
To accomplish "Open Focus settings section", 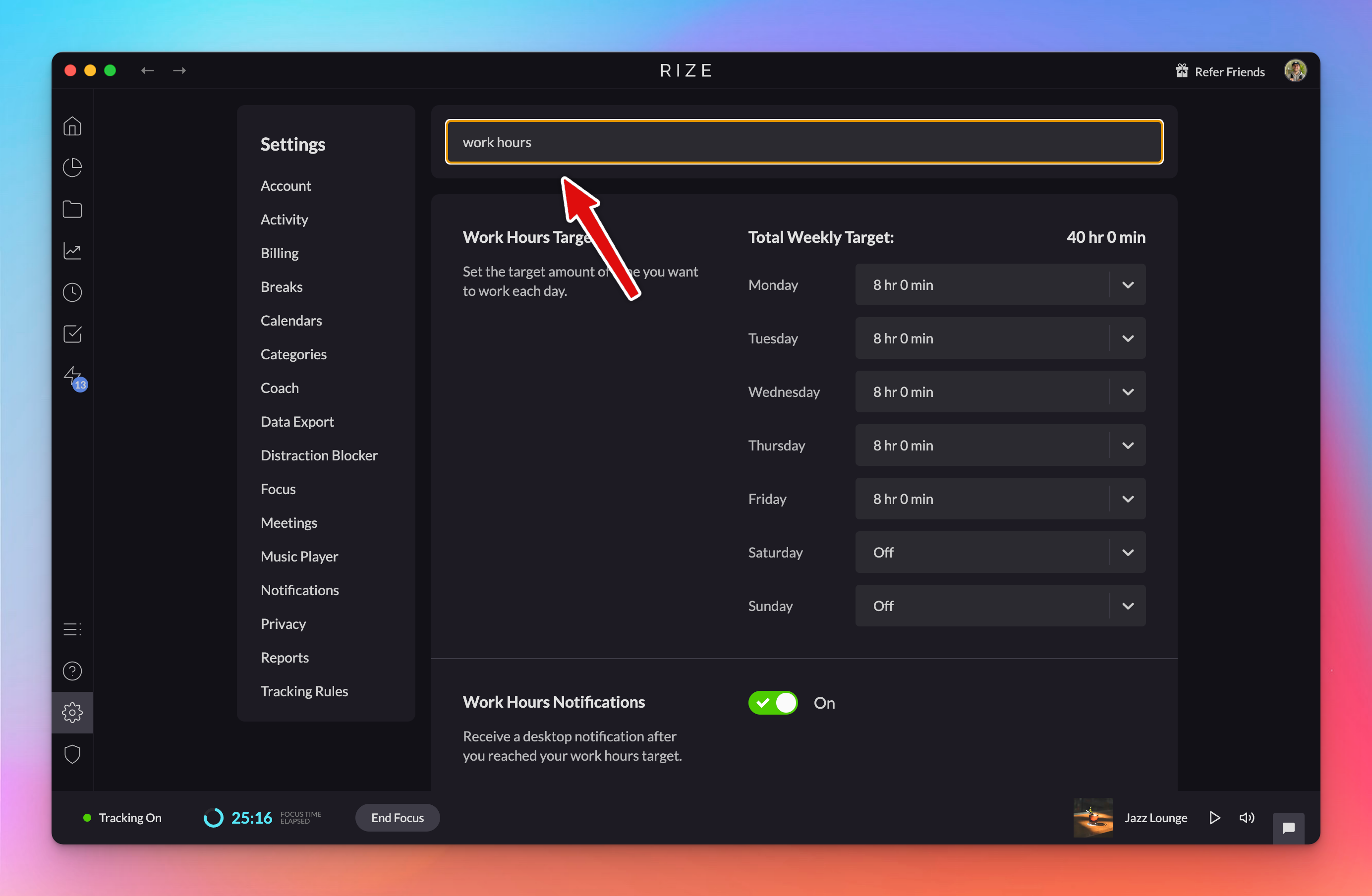I will (x=278, y=489).
